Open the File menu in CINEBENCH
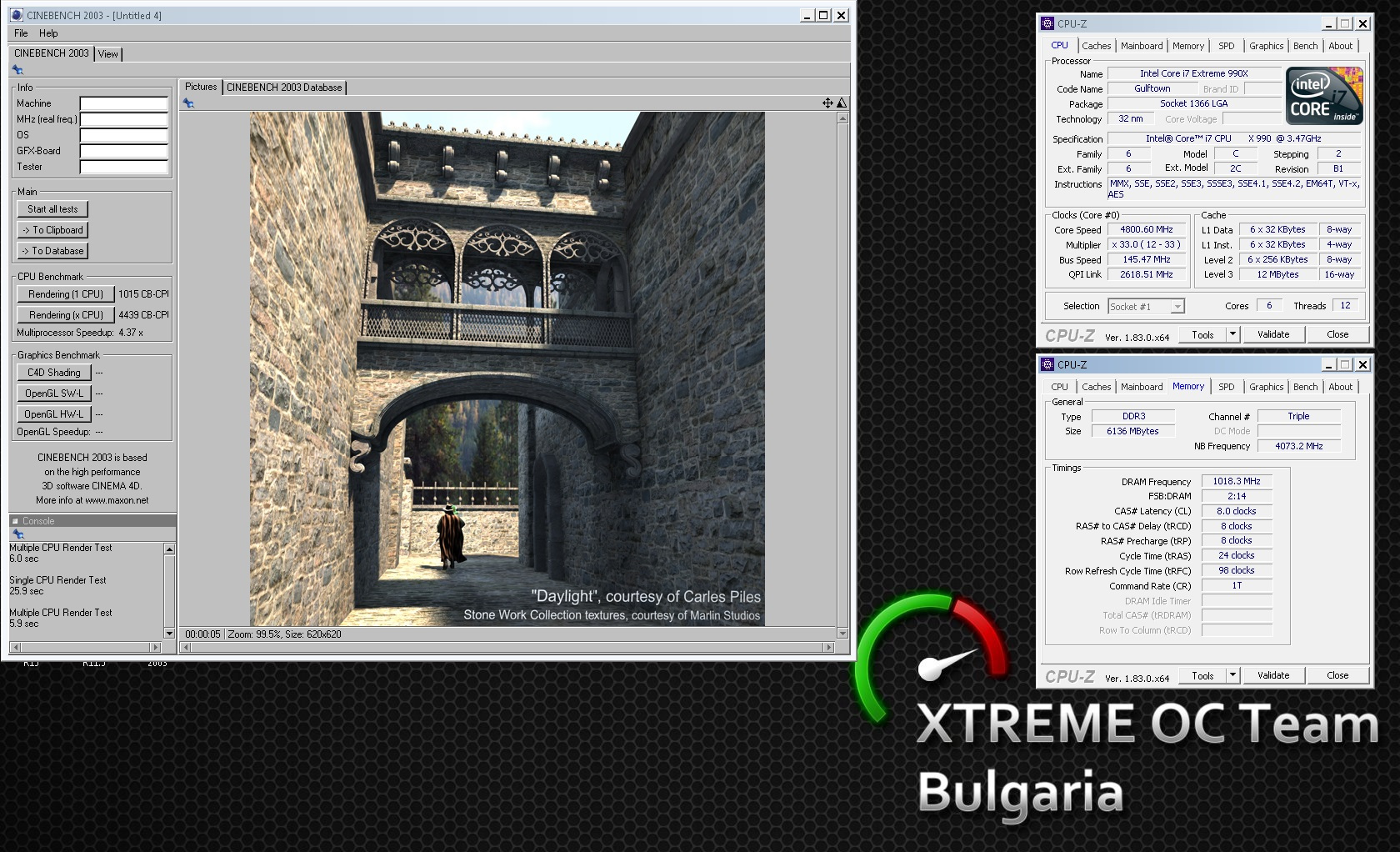This screenshot has height=852, width=1400. [21, 33]
